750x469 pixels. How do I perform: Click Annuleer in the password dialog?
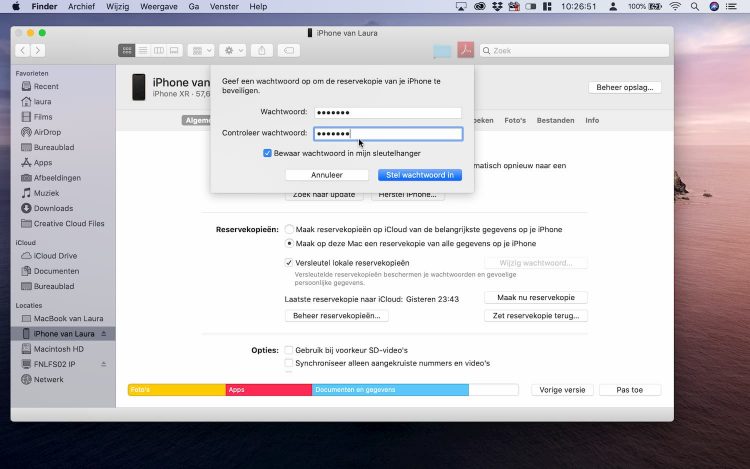(x=326, y=175)
